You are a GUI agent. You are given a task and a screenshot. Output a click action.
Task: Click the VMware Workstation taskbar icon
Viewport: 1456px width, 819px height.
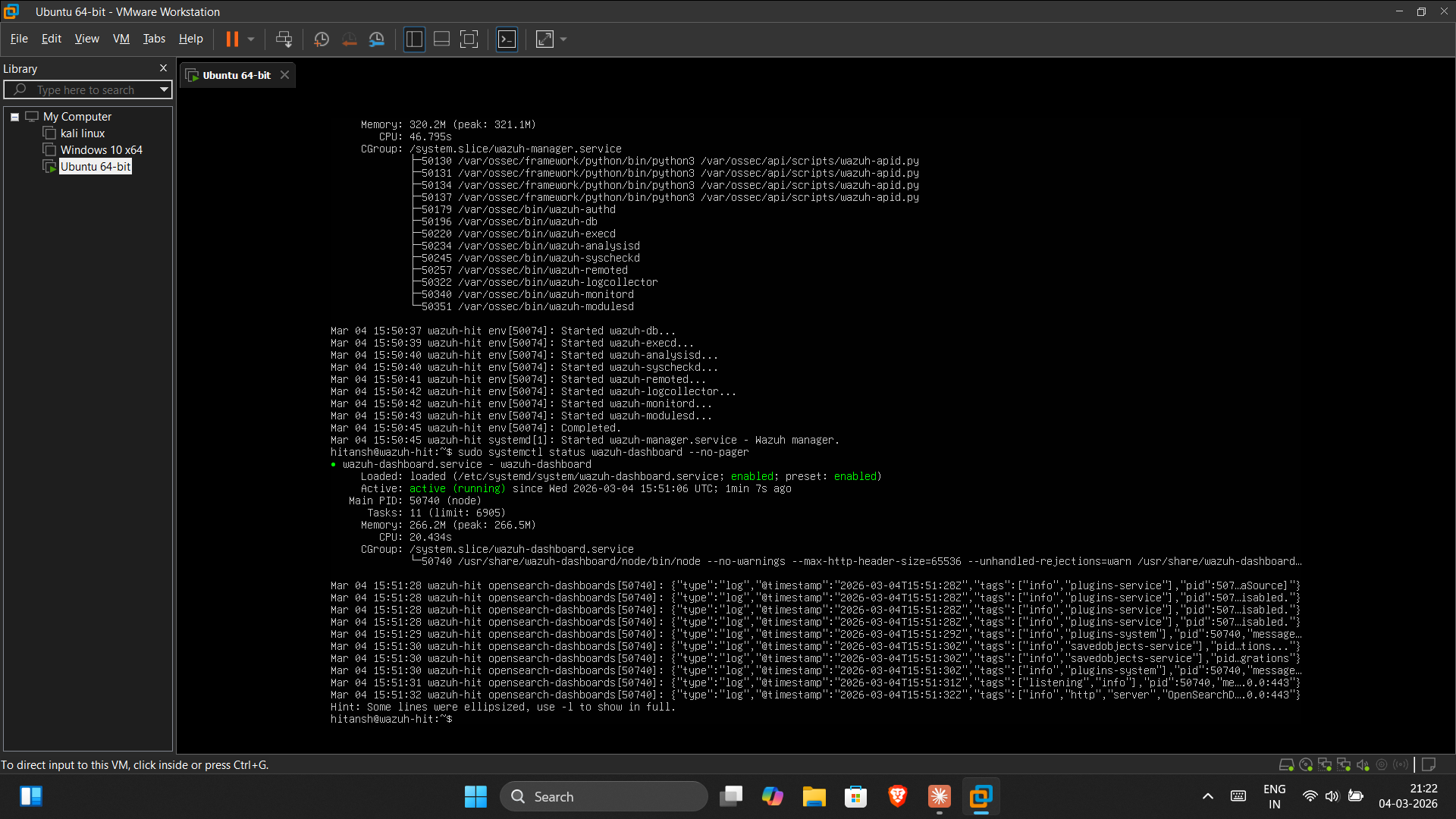tap(981, 797)
